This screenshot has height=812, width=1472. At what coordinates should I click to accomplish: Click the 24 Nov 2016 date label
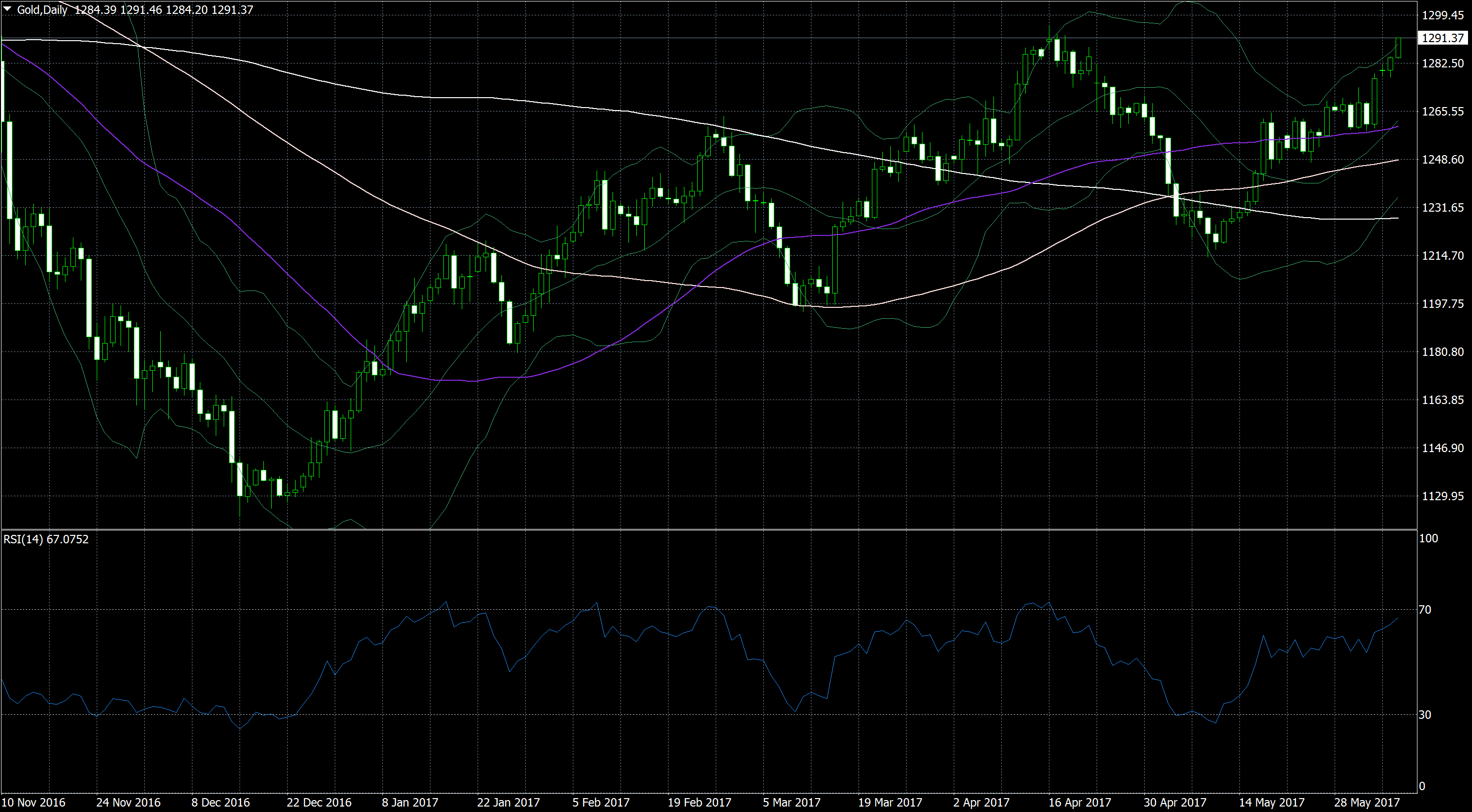[128, 802]
